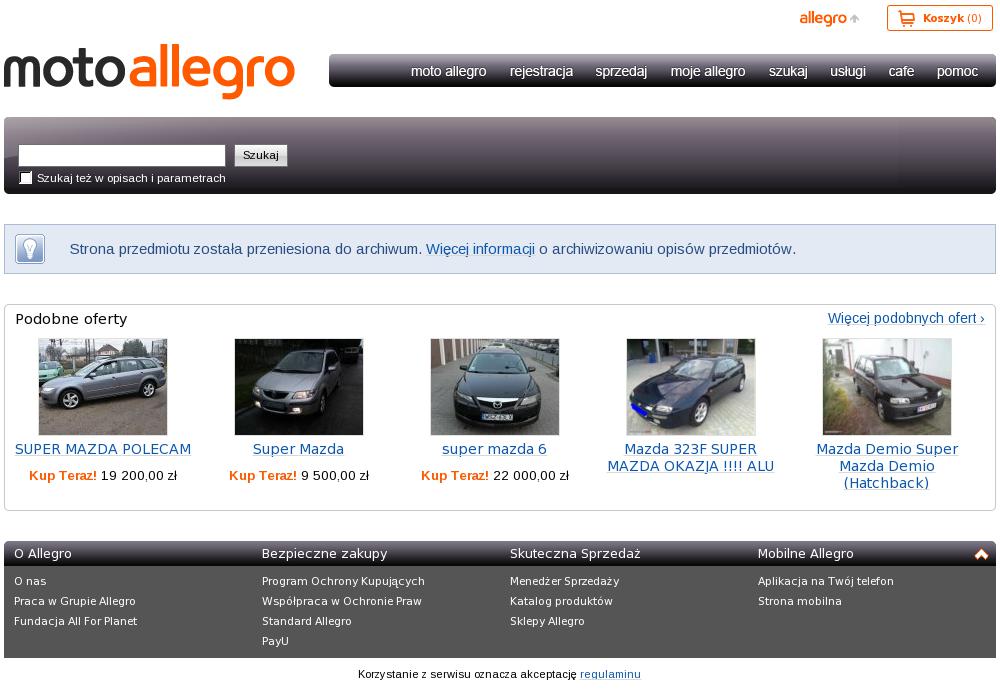Open Super Mazda silver car thumbnail
The height and width of the screenshot is (694, 1000).
(x=298, y=387)
